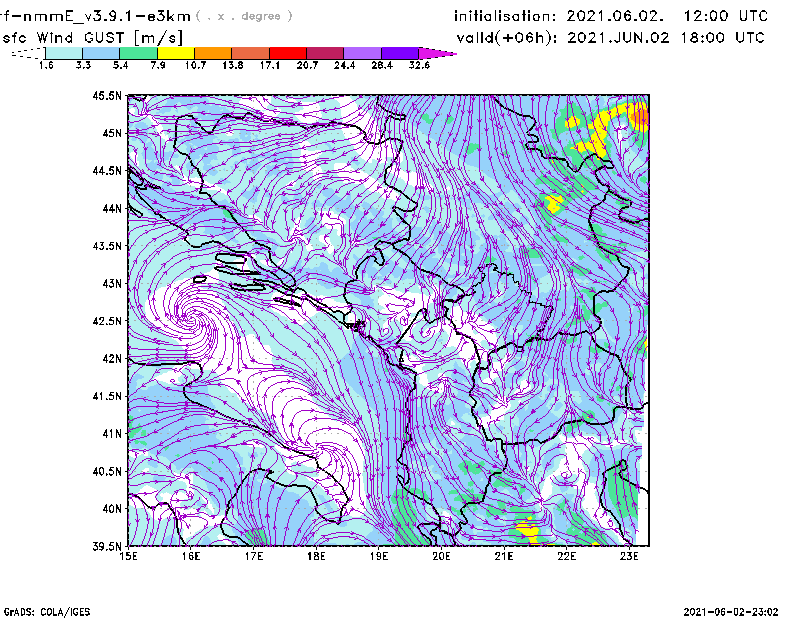
Task: Click the 22E longitude label
Action: coord(566,556)
